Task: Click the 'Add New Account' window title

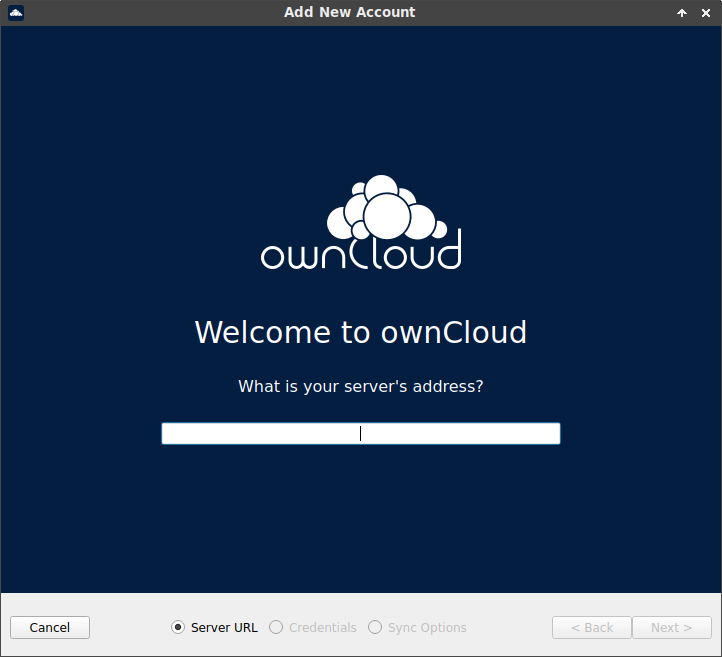Action: point(349,12)
